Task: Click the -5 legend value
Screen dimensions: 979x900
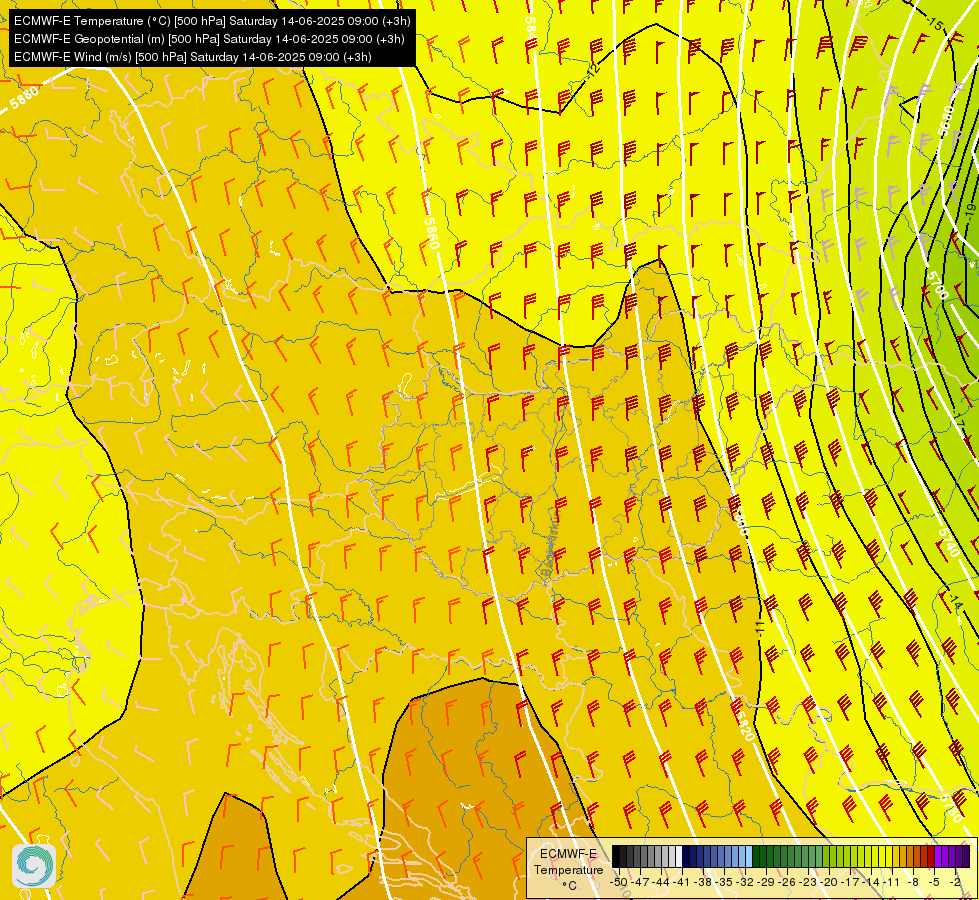Action: point(935,882)
